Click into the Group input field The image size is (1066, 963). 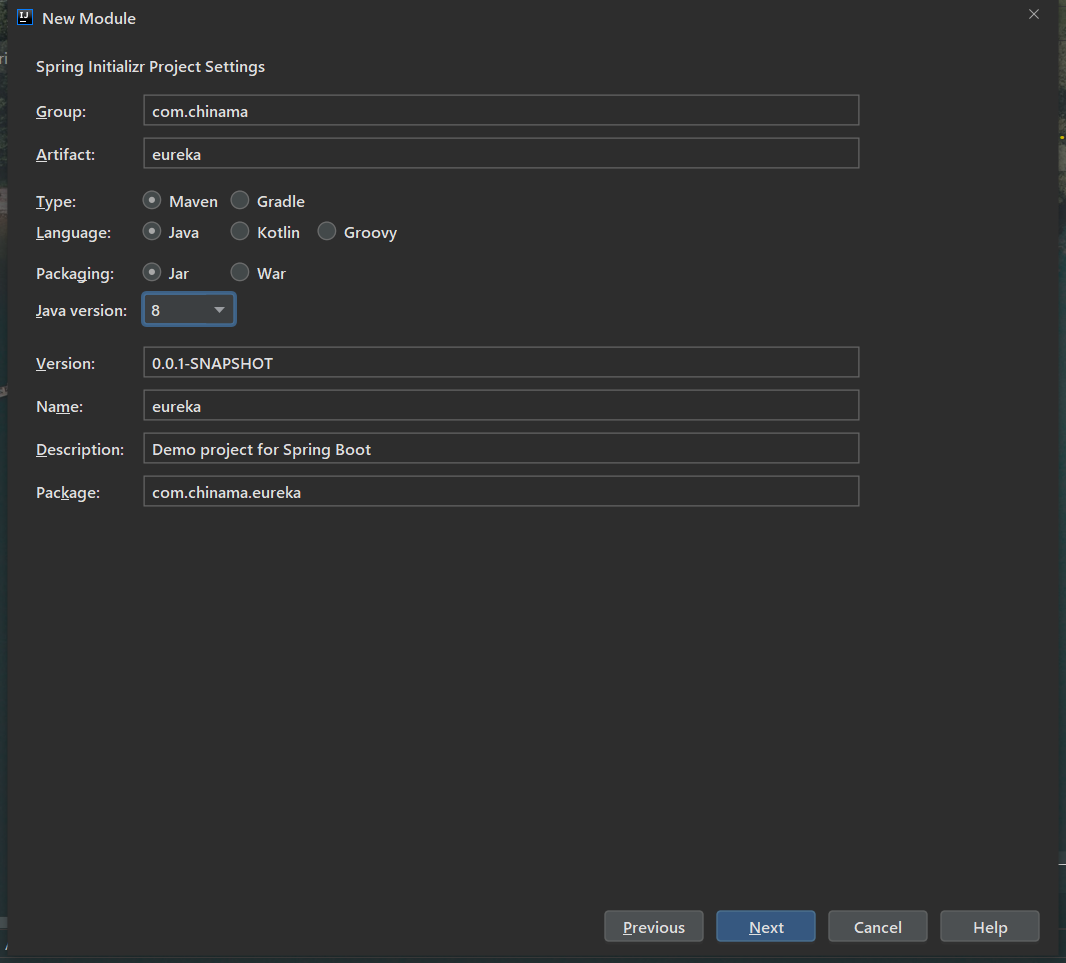pyautogui.click(x=501, y=111)
